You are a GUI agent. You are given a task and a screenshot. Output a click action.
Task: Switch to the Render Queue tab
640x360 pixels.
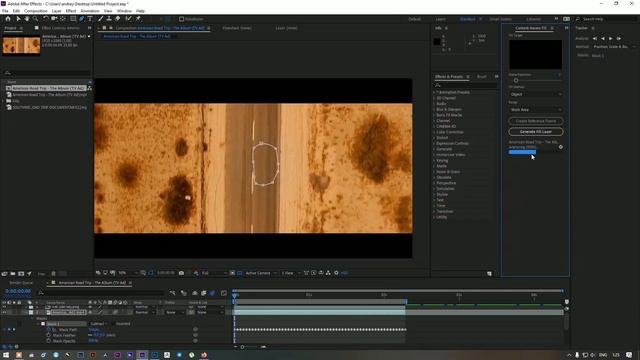[21, 283]
